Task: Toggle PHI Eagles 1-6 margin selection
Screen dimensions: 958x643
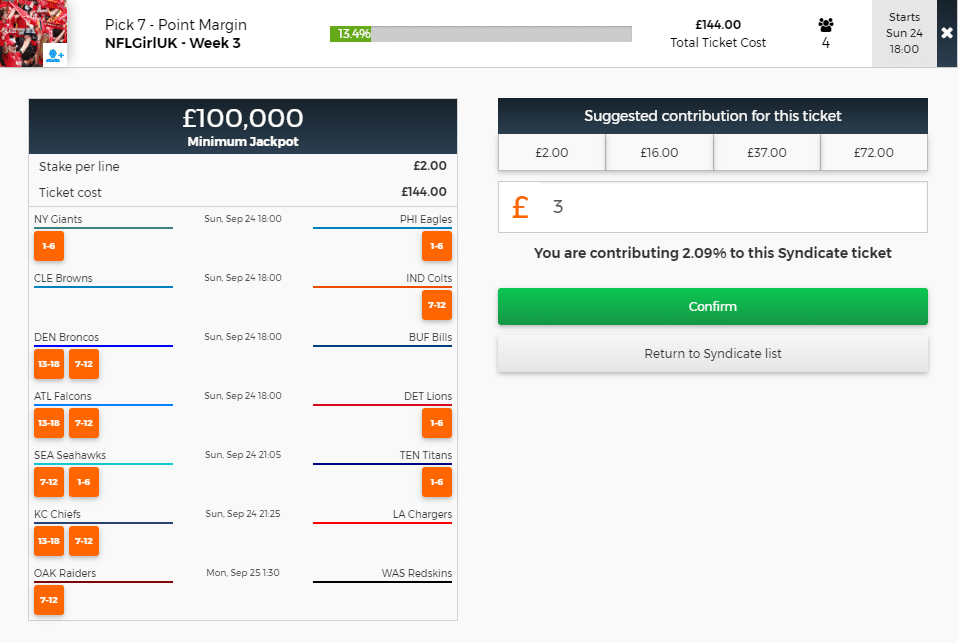Action: pyautogui.click(x=437, y=246)
